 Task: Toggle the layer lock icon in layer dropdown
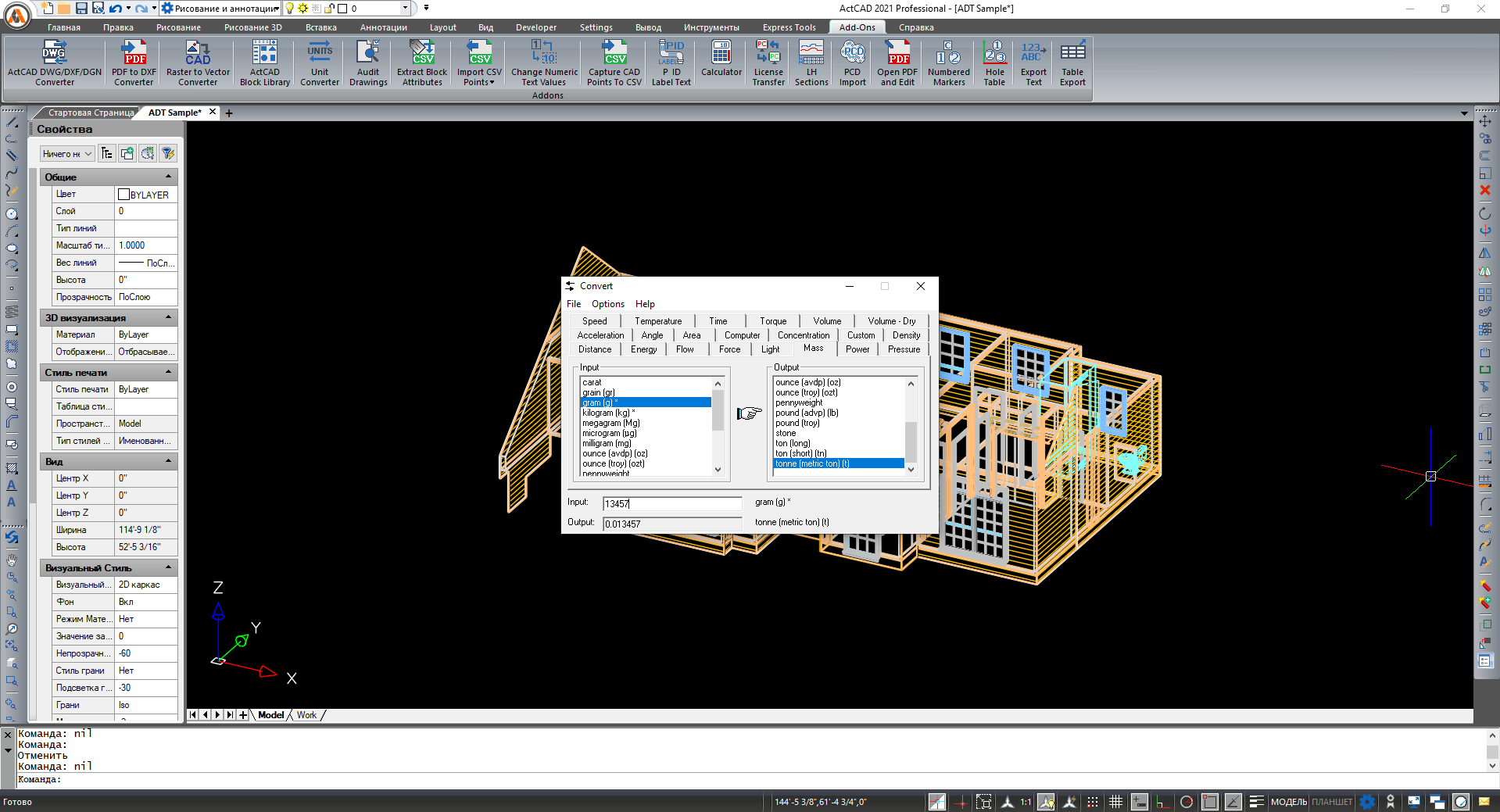click(x=330, y=9)
